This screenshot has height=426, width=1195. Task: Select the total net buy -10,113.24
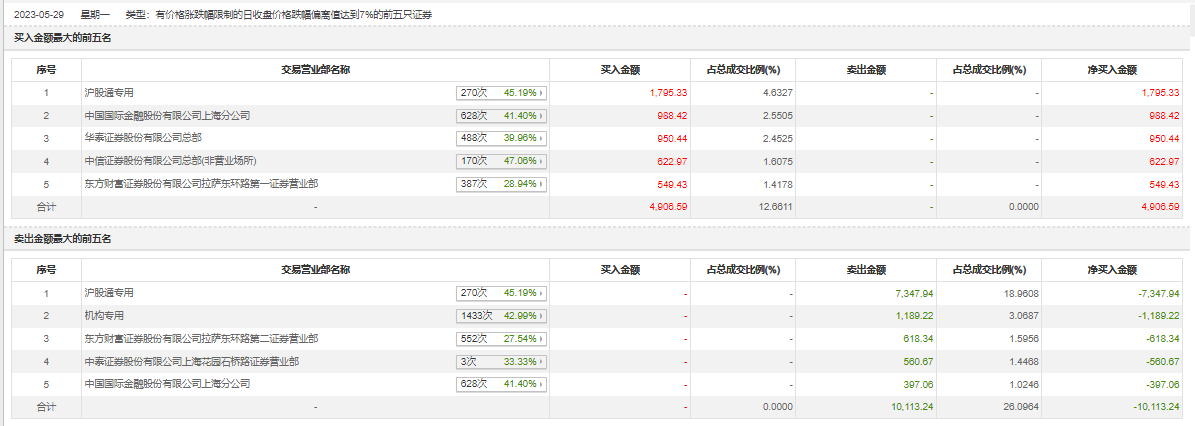coord(1156,407)
